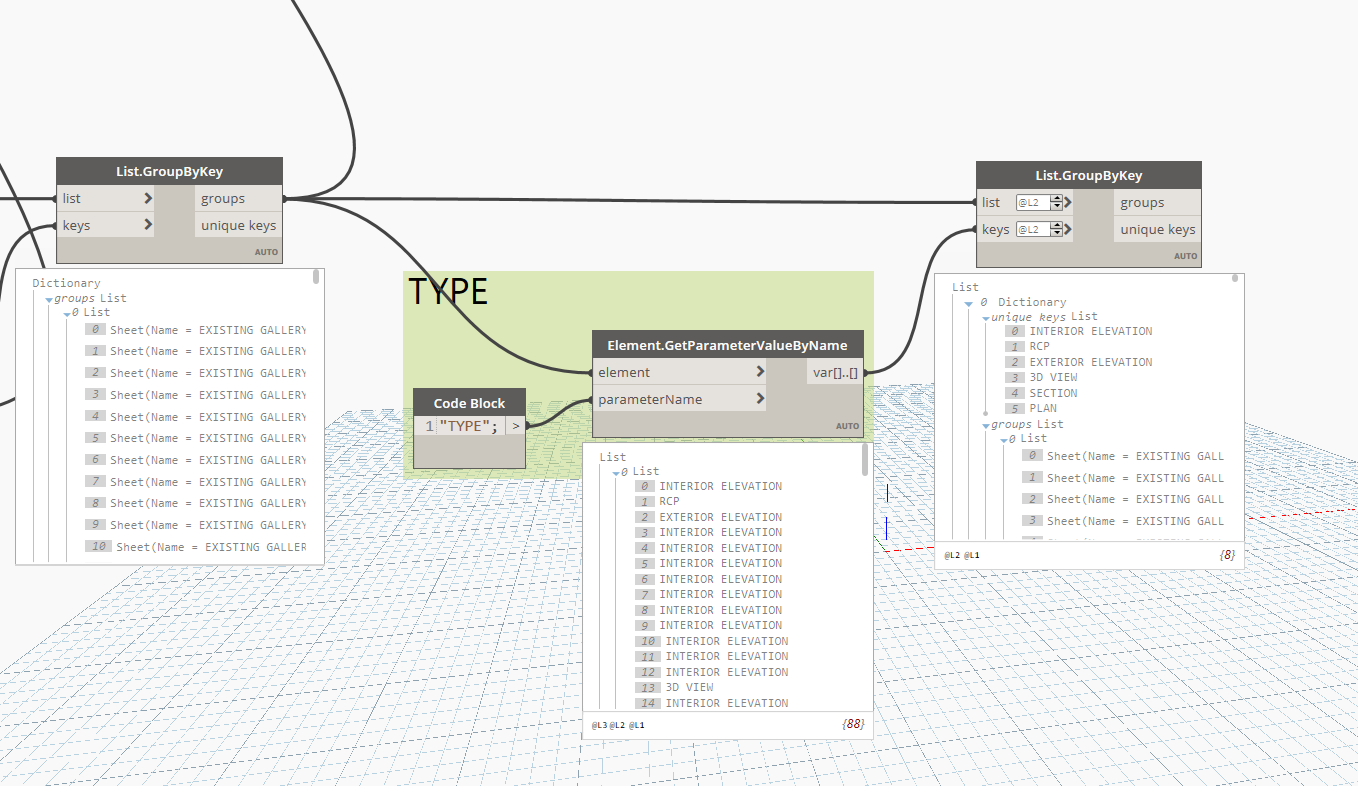This screenshot has width=1358, height=786.
Task: Select PLAN in the unique keys list
Action: point(1031,408)
